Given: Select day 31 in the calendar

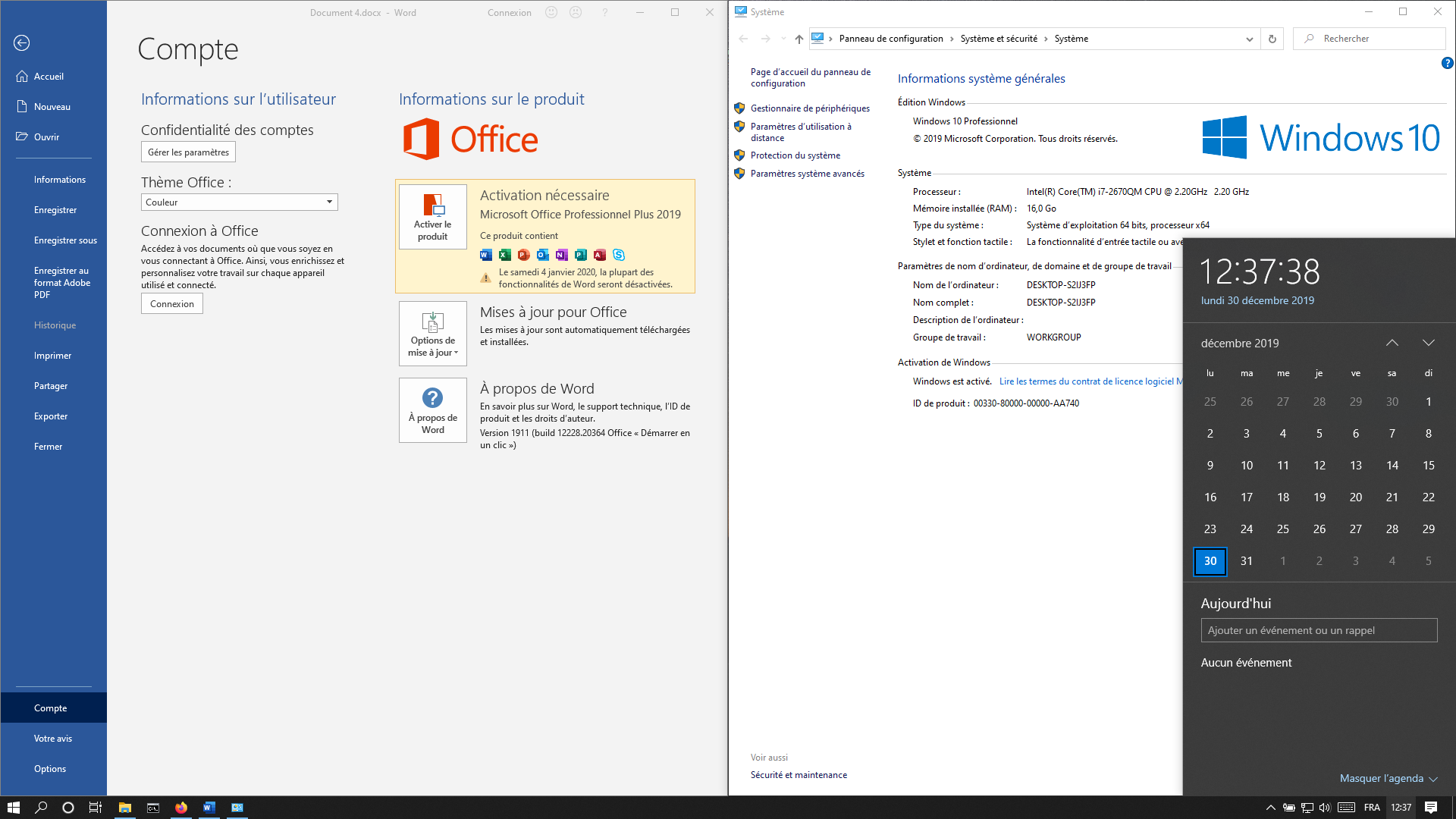Looking at the screenshot, I should (x=1247, y=561).
